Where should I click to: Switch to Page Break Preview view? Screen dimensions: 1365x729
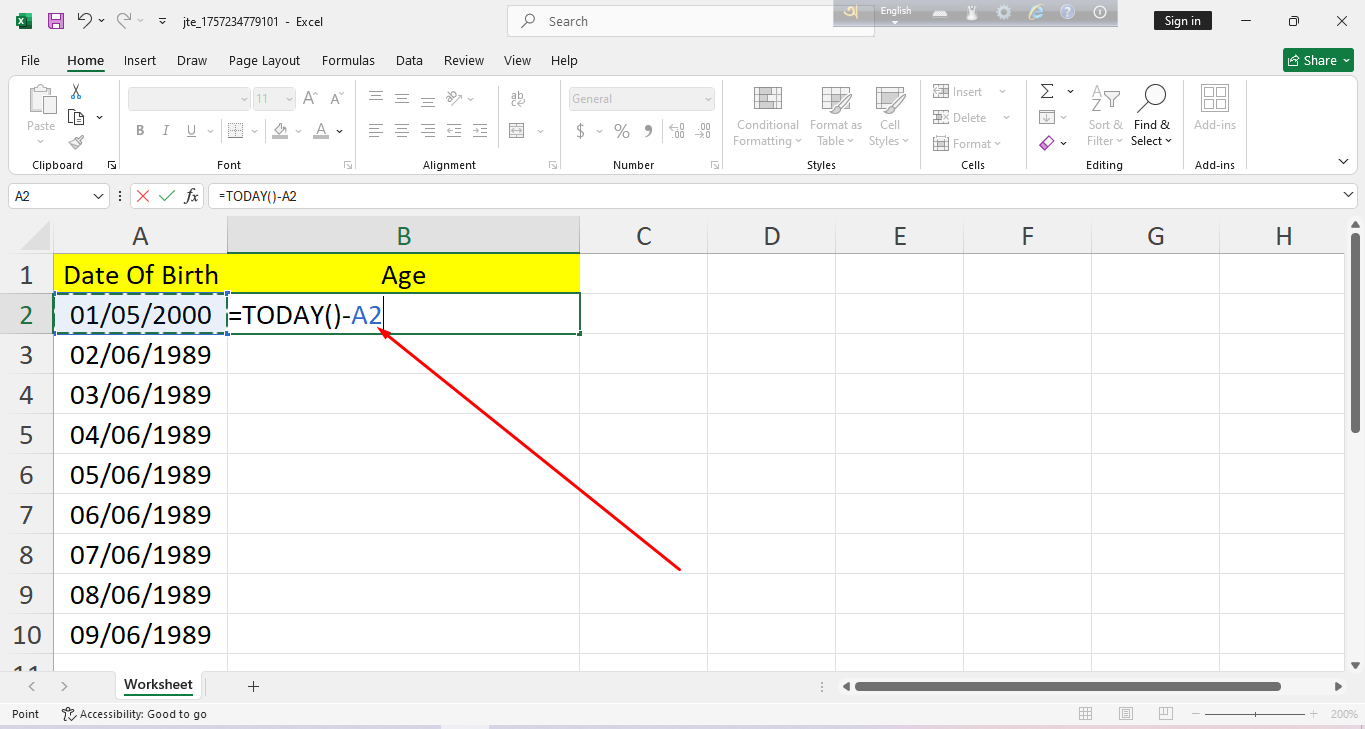click(x=1165, y=714)
